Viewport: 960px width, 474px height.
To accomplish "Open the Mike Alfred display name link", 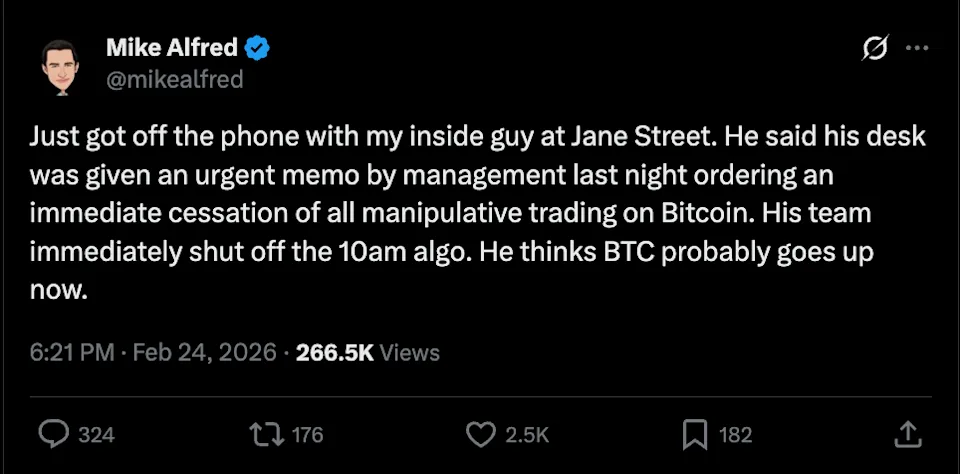I will (x=172, y=47).
